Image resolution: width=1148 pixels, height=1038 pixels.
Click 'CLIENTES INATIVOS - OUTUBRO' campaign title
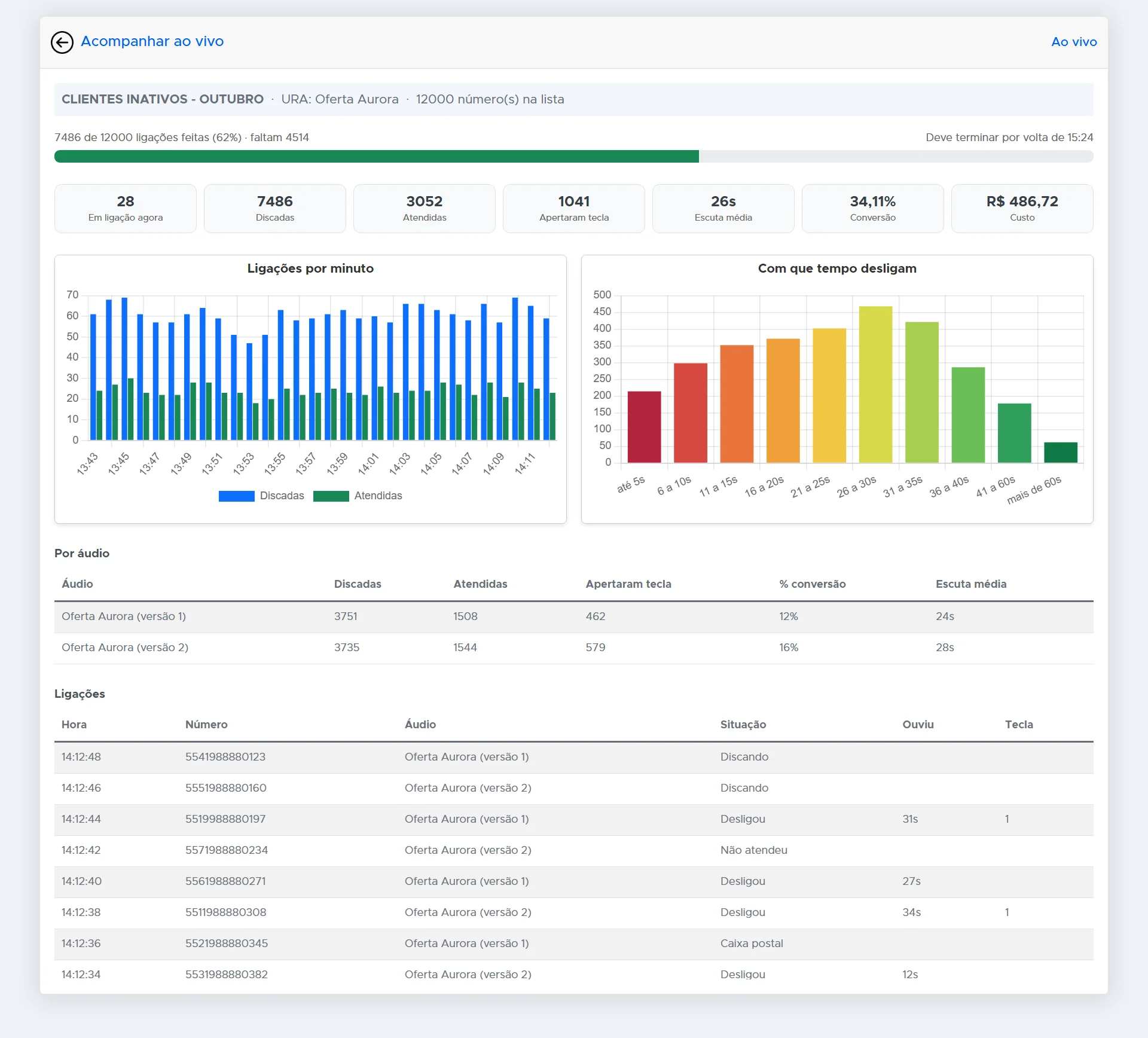[163, 99]
